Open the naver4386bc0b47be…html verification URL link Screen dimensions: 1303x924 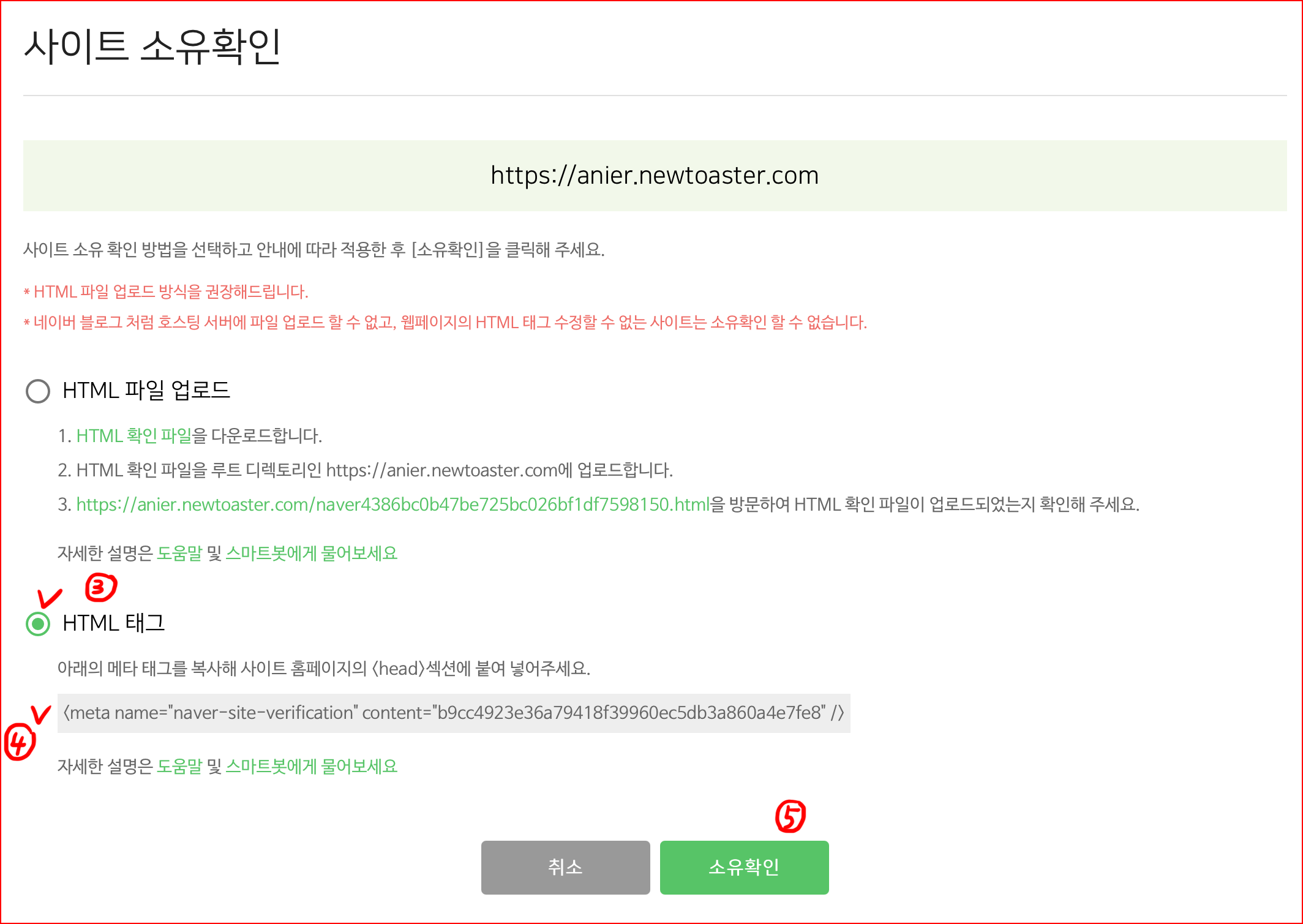[x=393, y=505]
